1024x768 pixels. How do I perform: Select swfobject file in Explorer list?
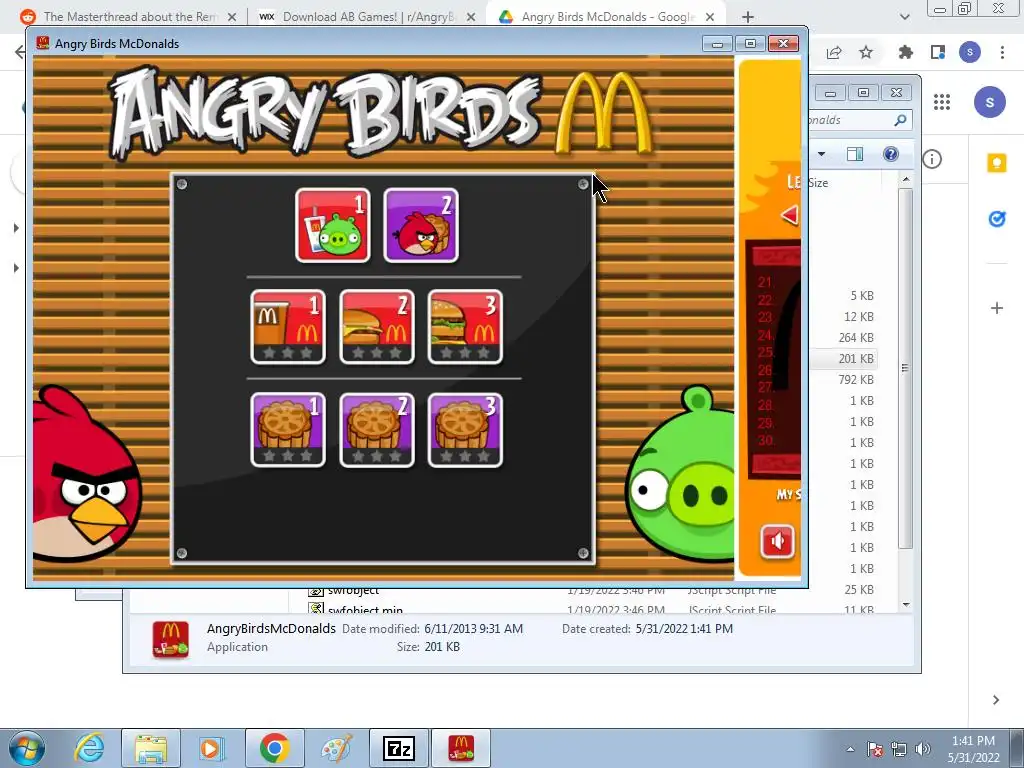353,592
